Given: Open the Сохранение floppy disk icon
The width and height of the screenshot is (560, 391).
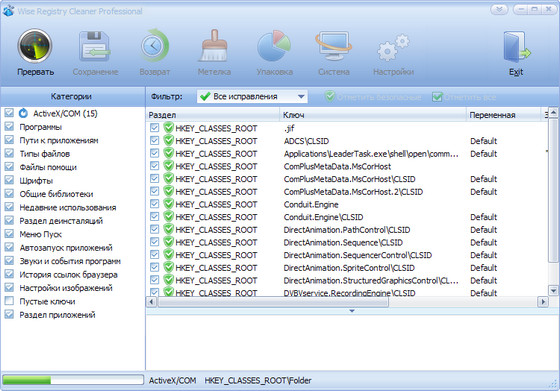Looking at the screenshot, I should pyautogui.click(x=95, y=47).
